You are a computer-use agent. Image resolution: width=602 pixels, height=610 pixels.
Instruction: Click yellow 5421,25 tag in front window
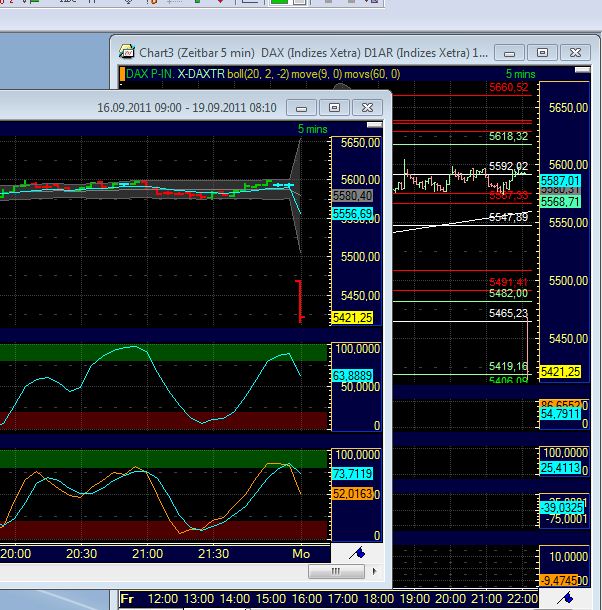coord(352,318)
